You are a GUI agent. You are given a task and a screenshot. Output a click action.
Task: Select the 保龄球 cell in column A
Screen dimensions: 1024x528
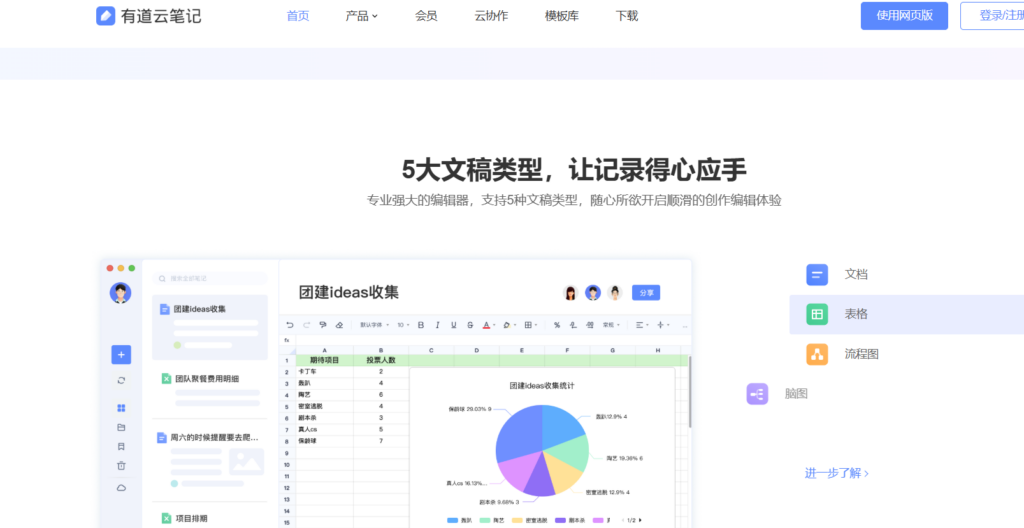pyautogui.click(x=325, y=441)
